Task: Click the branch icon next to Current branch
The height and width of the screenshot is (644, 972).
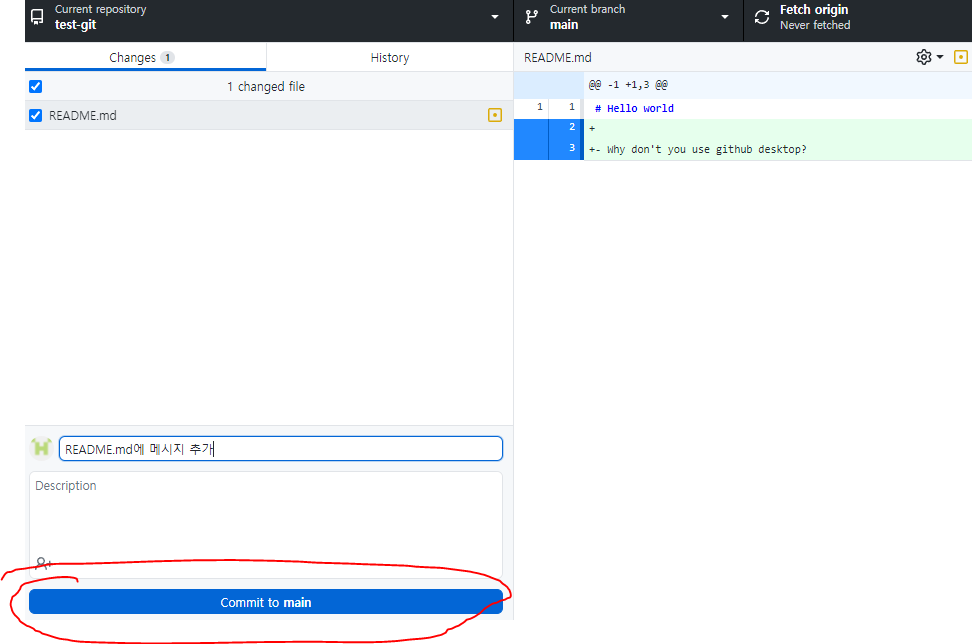Action: coord(532,17)
